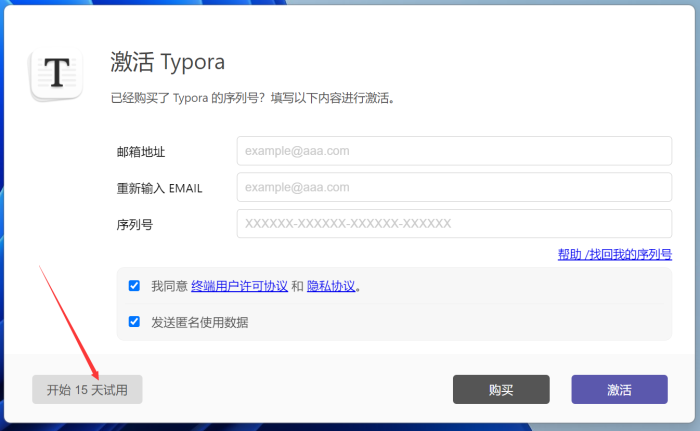The width and height of the screenshot is (700, 431).
Task: Open the 终端用户许可协议 link
Action: click(239, 286)
